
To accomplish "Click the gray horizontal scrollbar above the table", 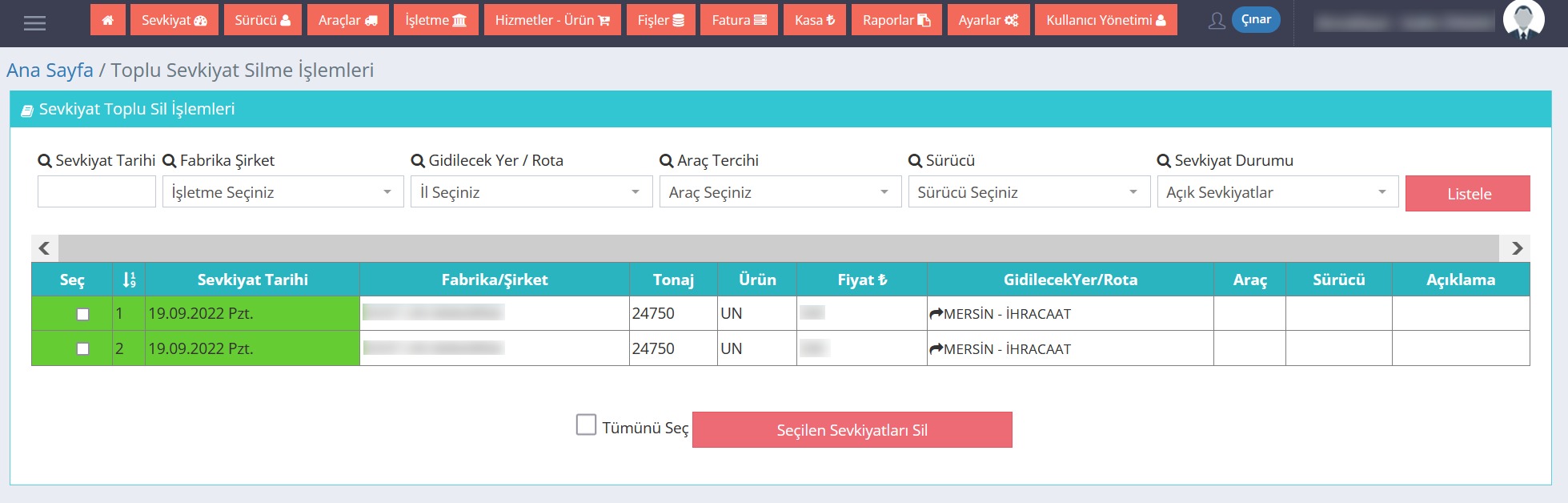I will (x=778, y=247).
